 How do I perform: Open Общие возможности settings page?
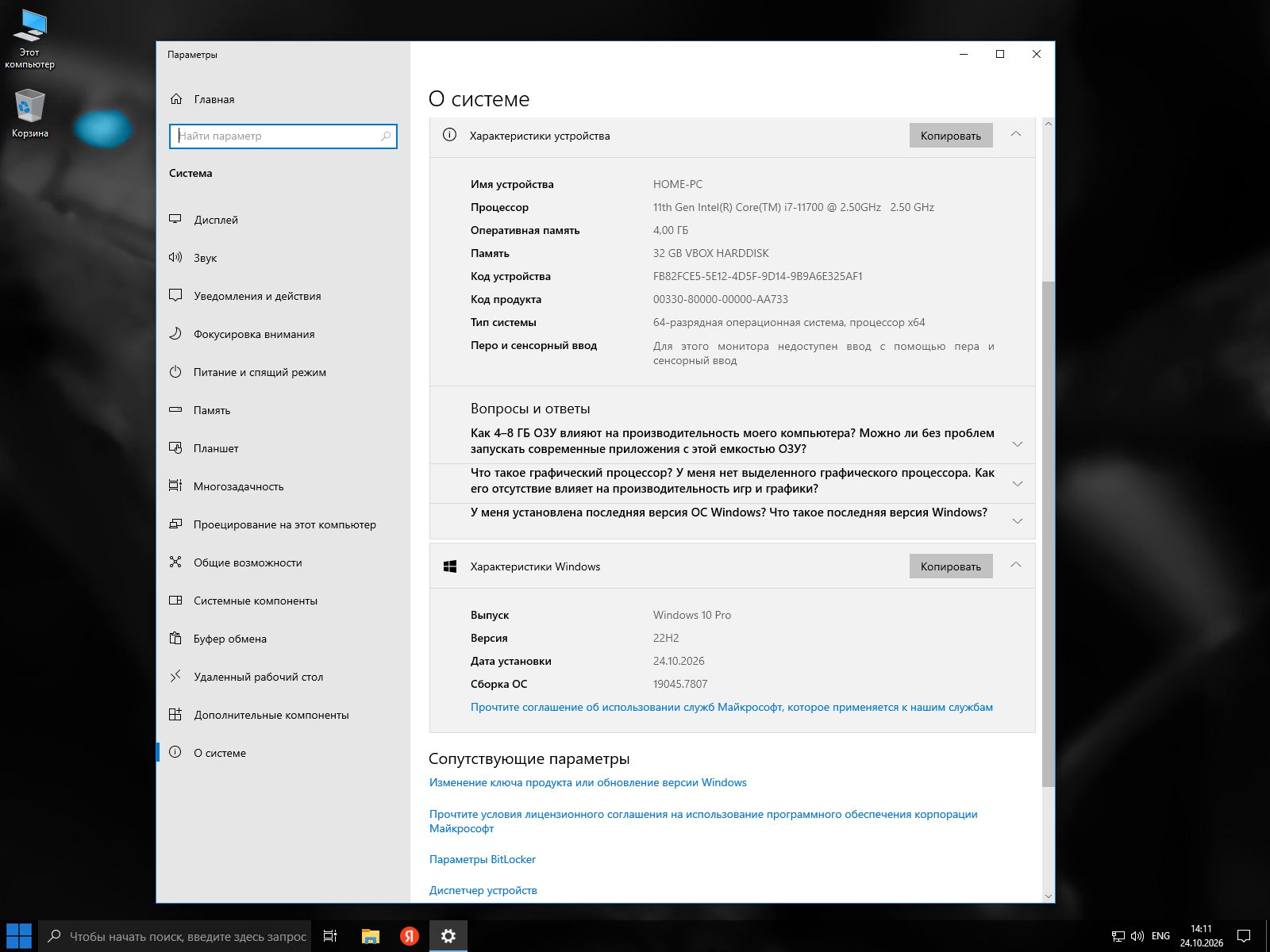[x=283, y=562]
